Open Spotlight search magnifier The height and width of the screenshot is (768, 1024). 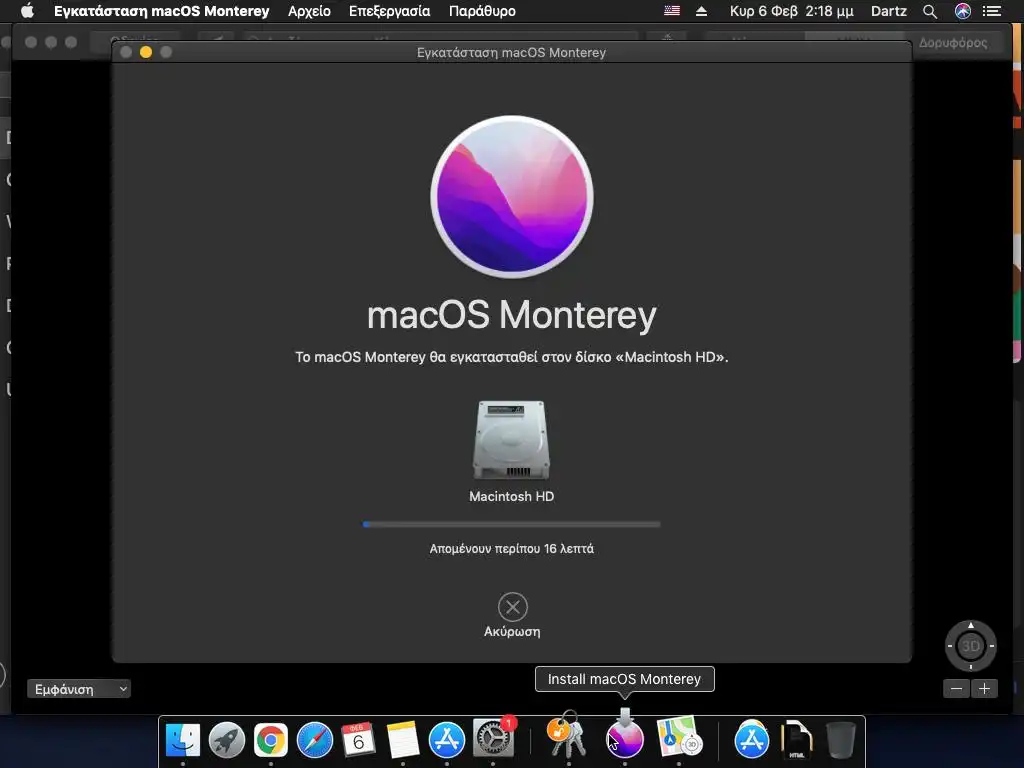(x=930, y=11)
